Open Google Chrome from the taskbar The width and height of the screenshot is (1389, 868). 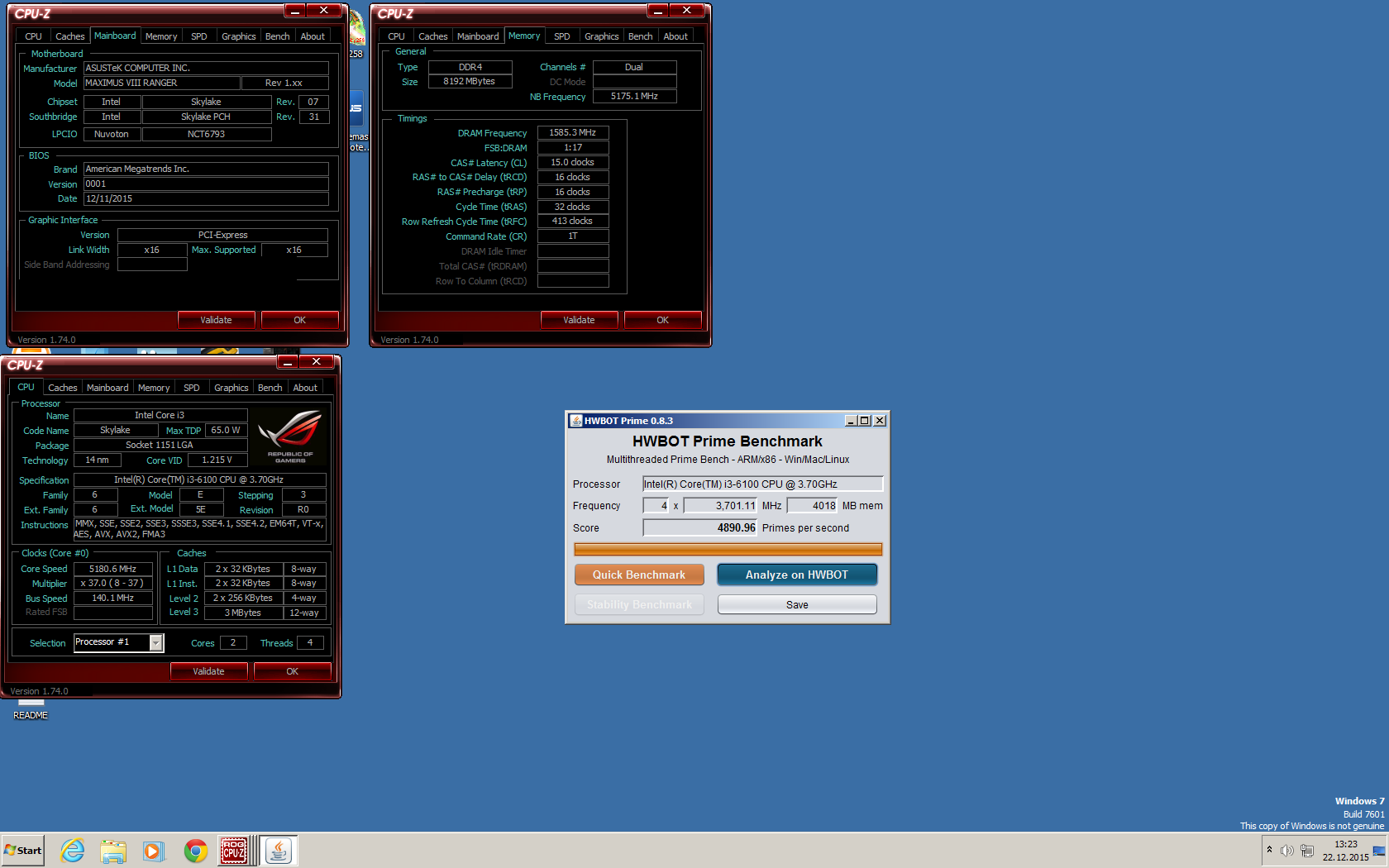[196, 851]
